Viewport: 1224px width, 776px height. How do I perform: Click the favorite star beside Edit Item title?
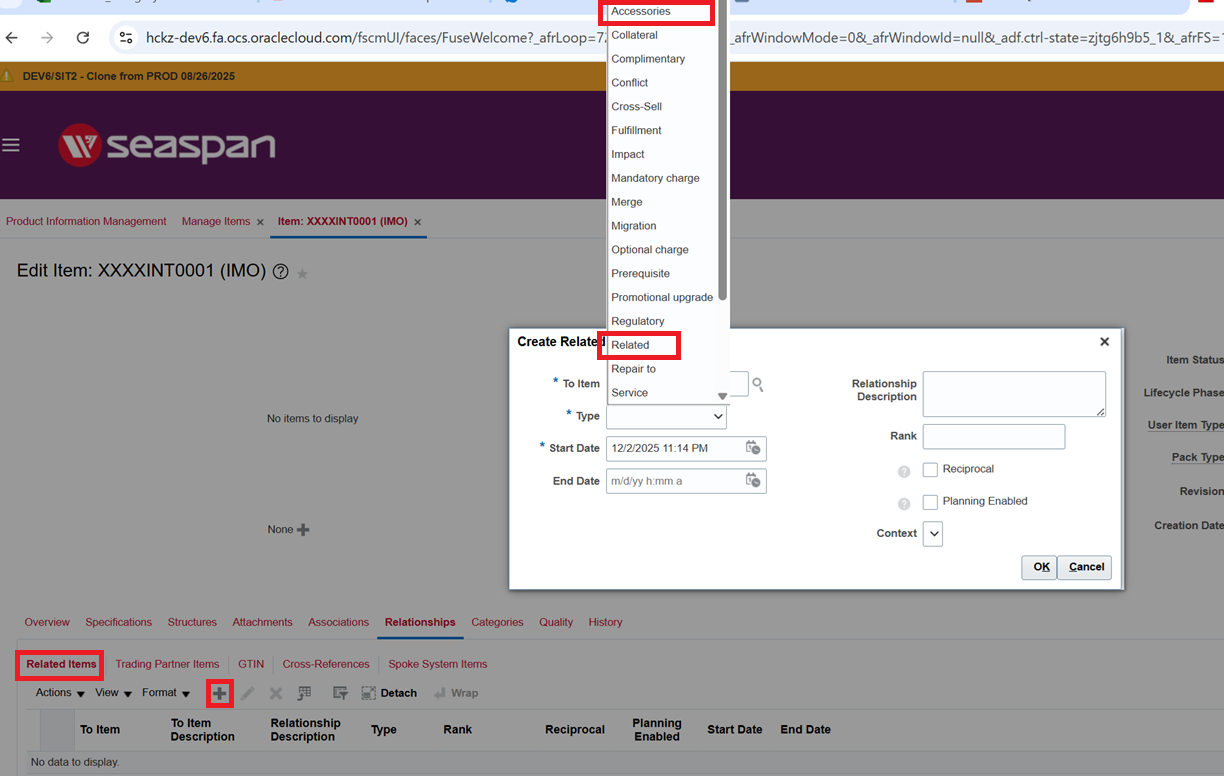point(302,273)
